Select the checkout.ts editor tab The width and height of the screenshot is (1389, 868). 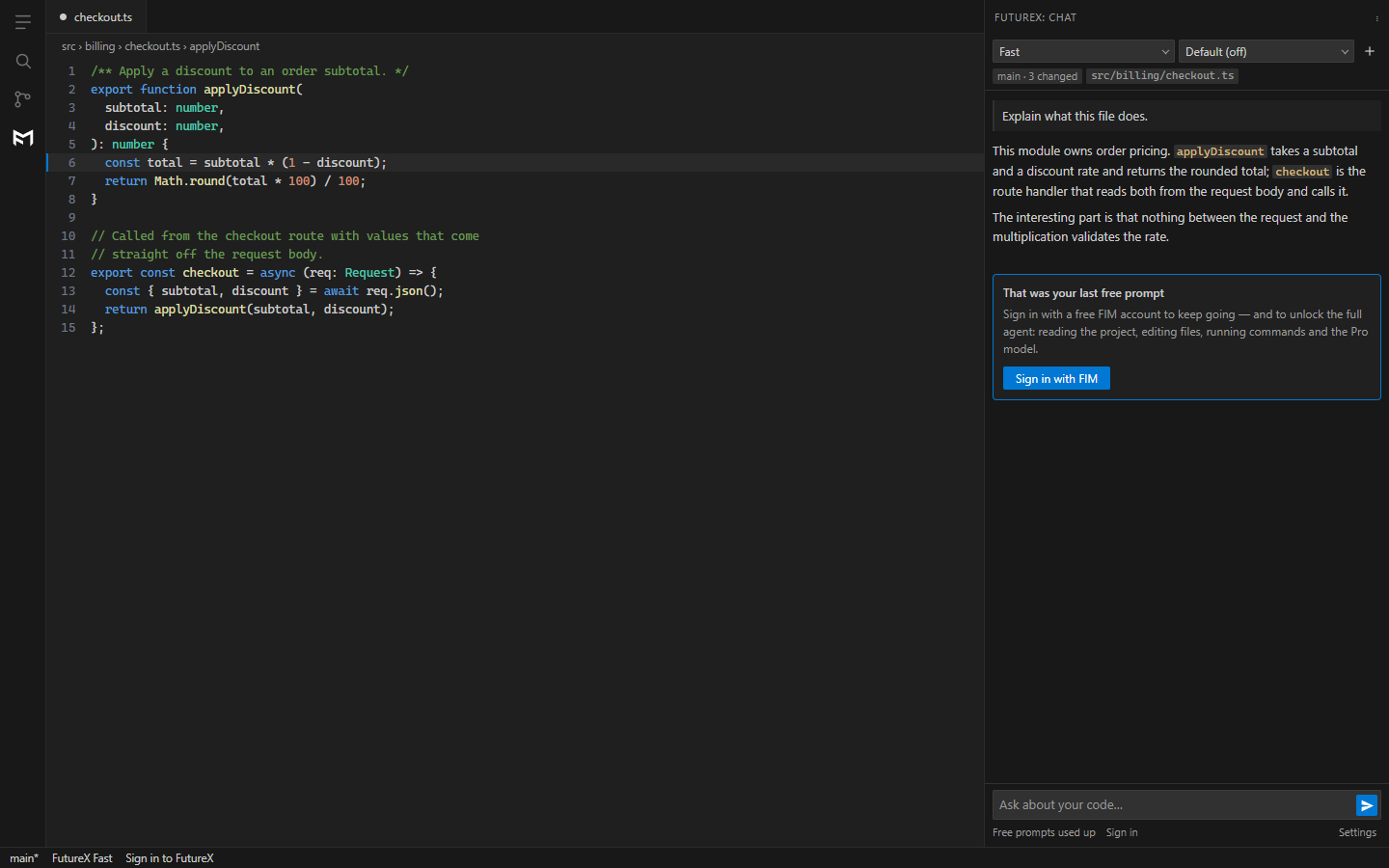[95, 17]
